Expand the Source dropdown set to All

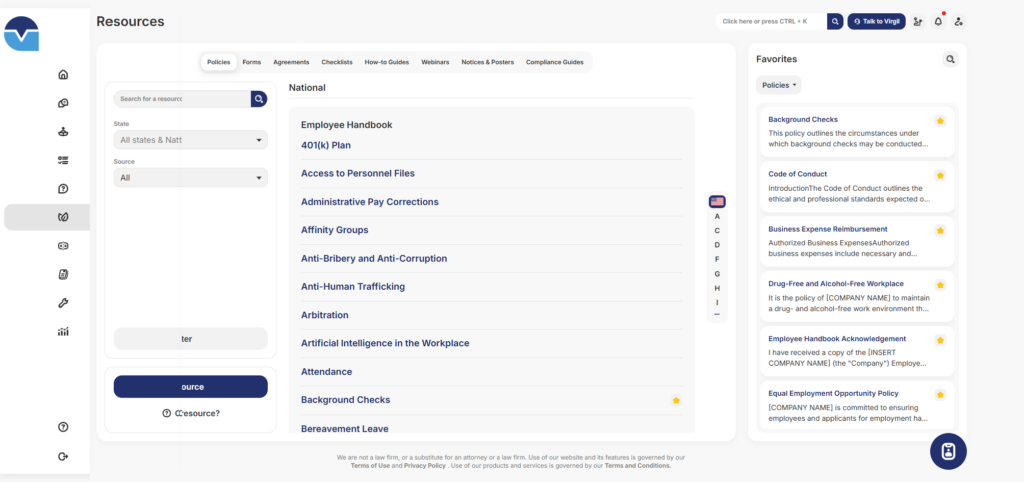[190, 178]
